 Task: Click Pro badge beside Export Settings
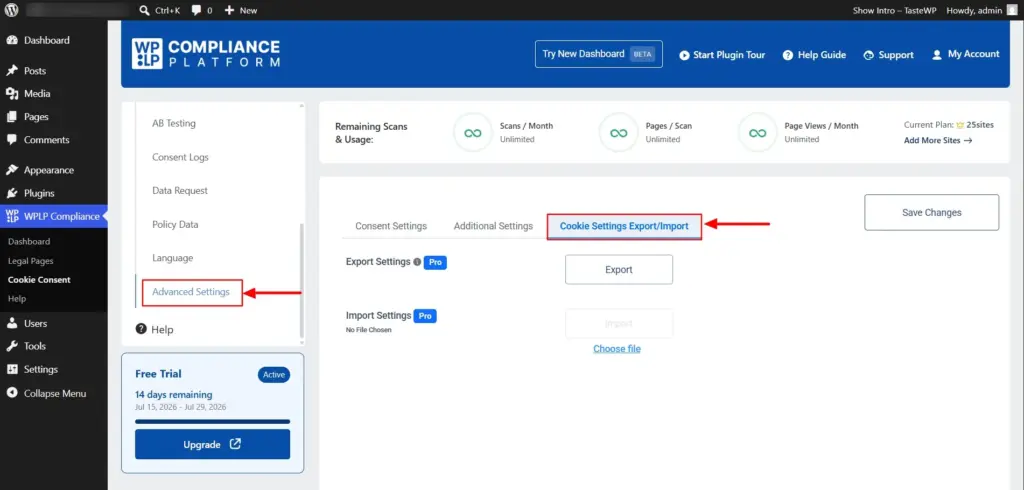pos(436,263)
